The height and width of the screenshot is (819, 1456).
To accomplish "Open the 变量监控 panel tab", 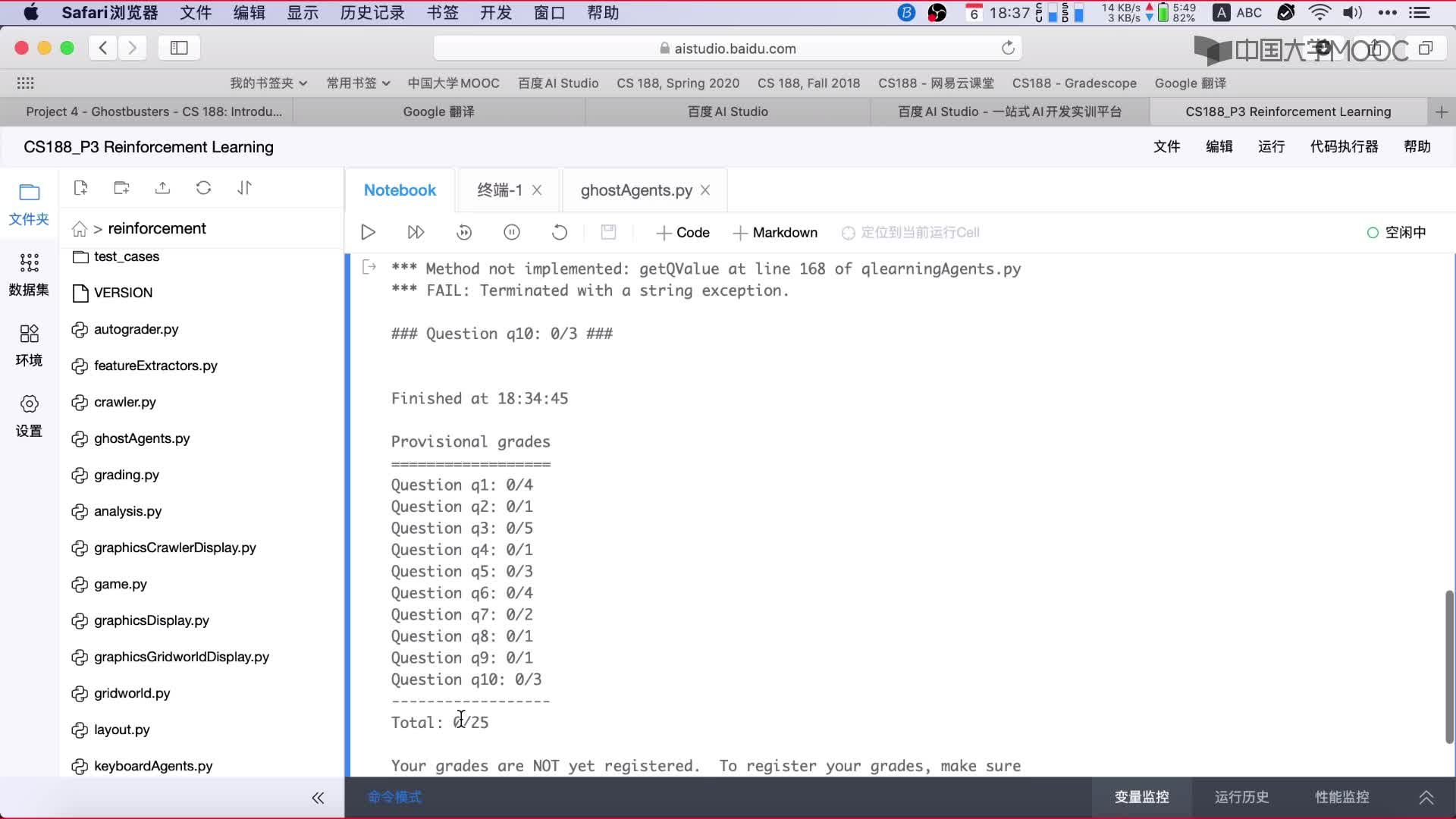I will click(x=1141, y=797).
